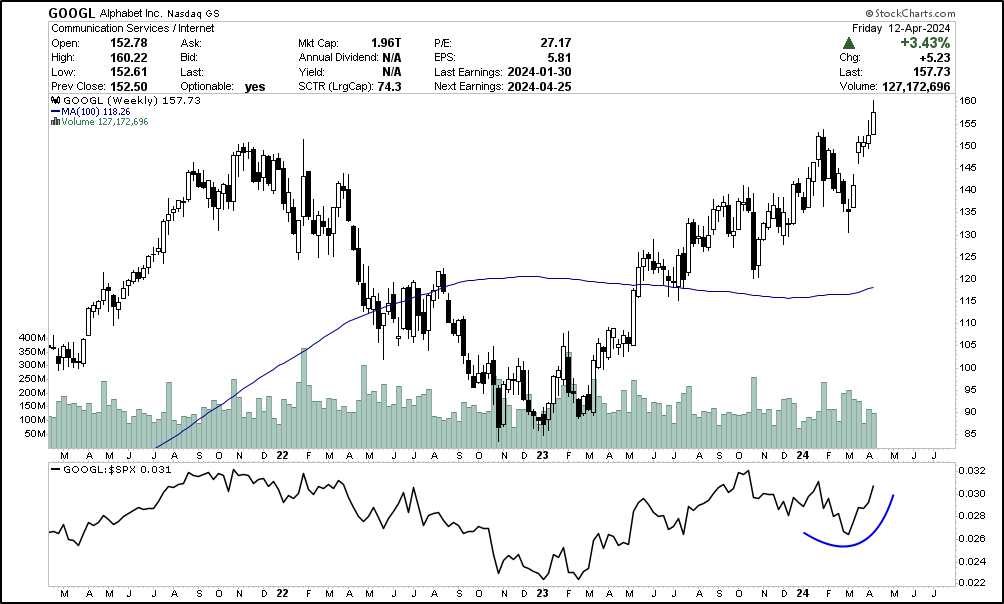
Task: Click the Alphabet Inc. company name
Action: (130, 13)
